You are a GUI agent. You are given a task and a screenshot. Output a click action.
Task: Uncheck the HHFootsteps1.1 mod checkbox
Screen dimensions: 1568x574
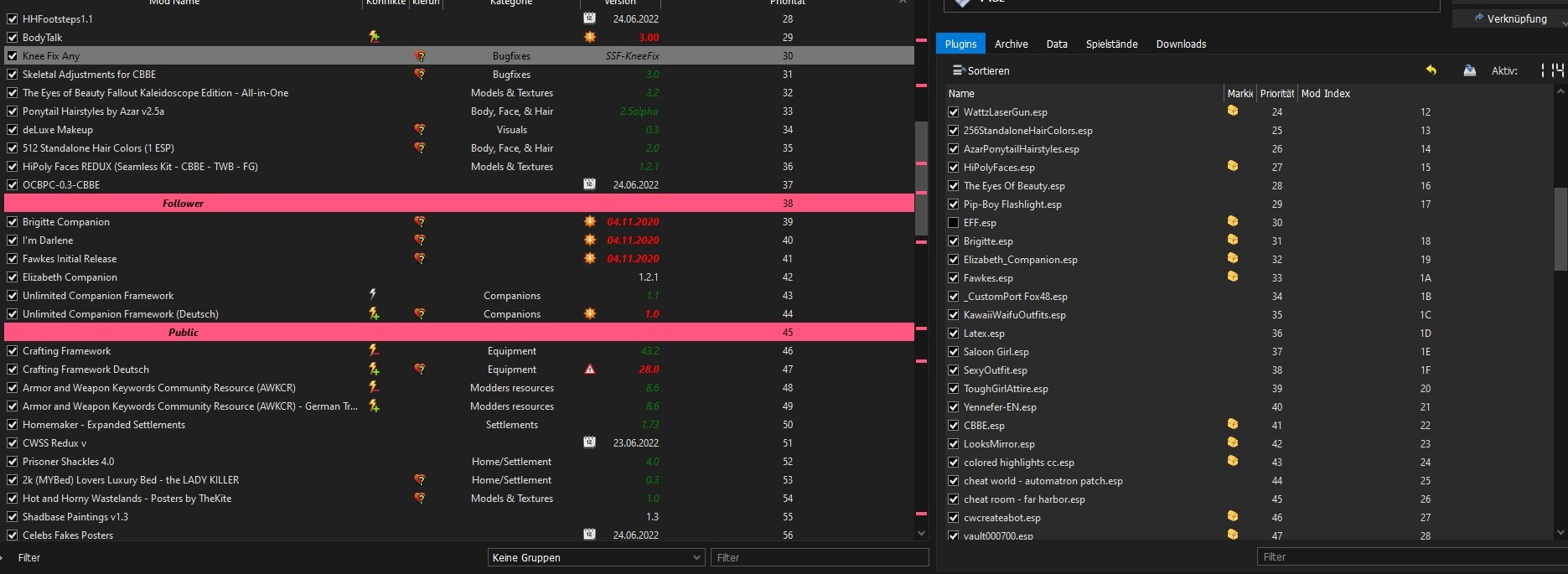coord(13,18)
